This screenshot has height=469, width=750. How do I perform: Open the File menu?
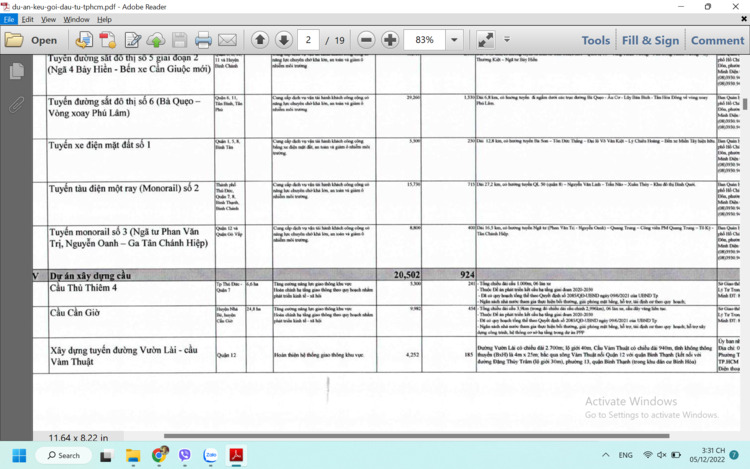tap(9, 19)
